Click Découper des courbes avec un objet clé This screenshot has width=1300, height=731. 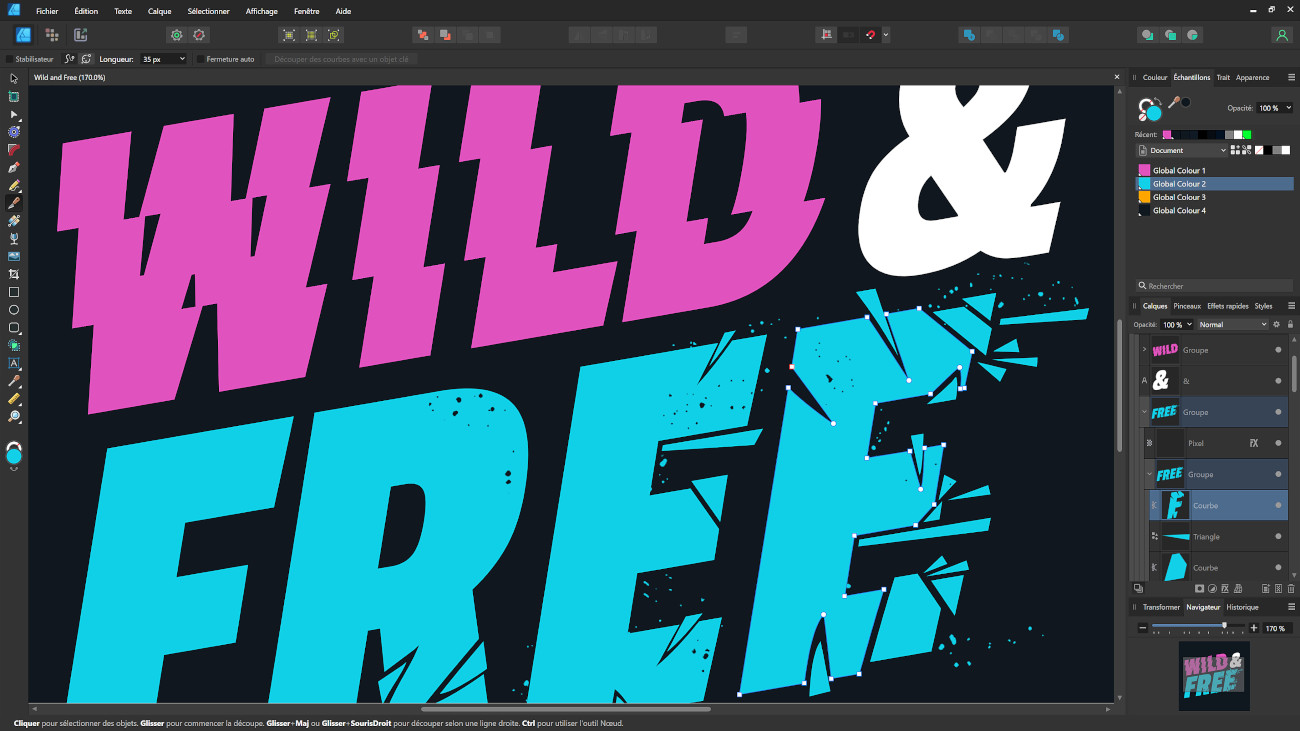(x=341, y=59)
